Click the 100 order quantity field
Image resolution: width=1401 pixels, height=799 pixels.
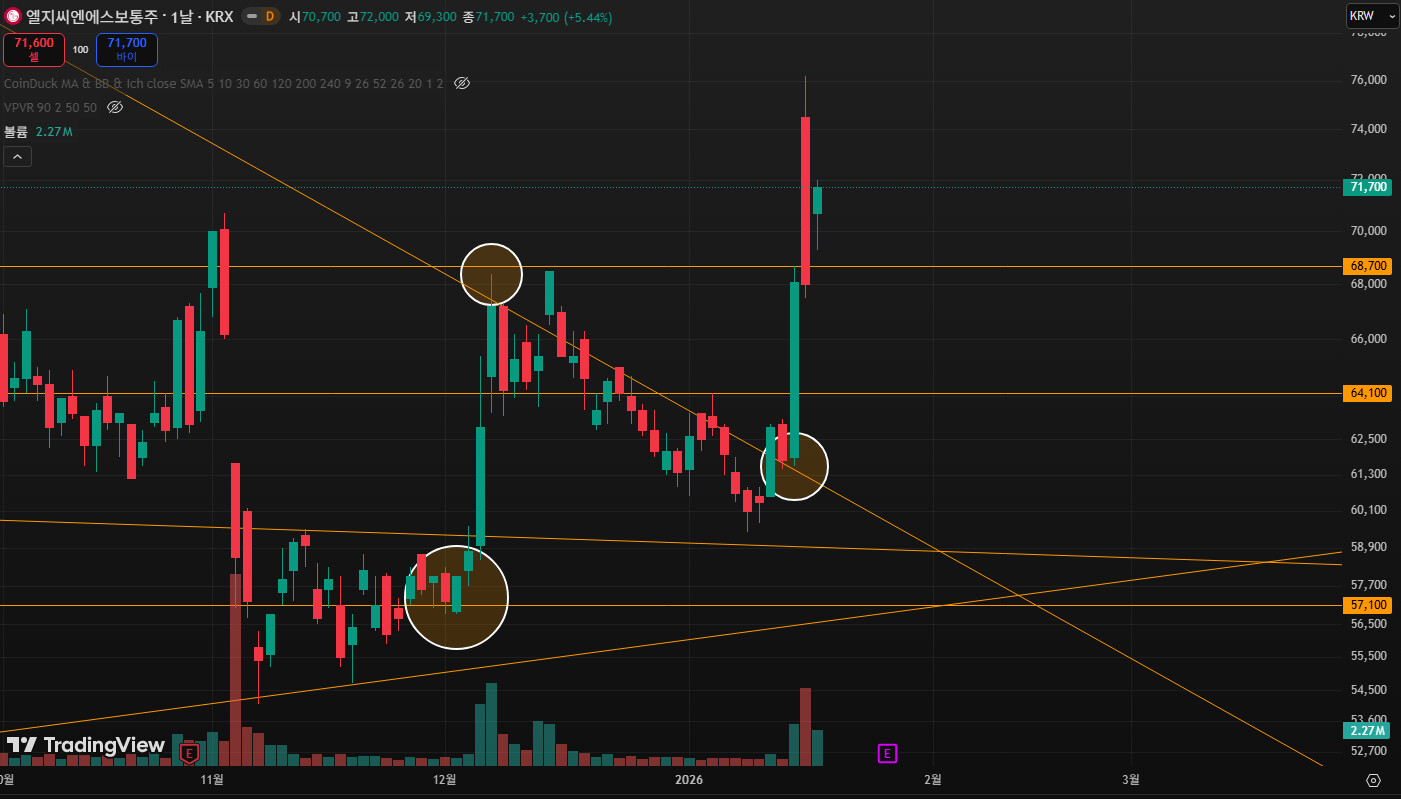point(80,49)
